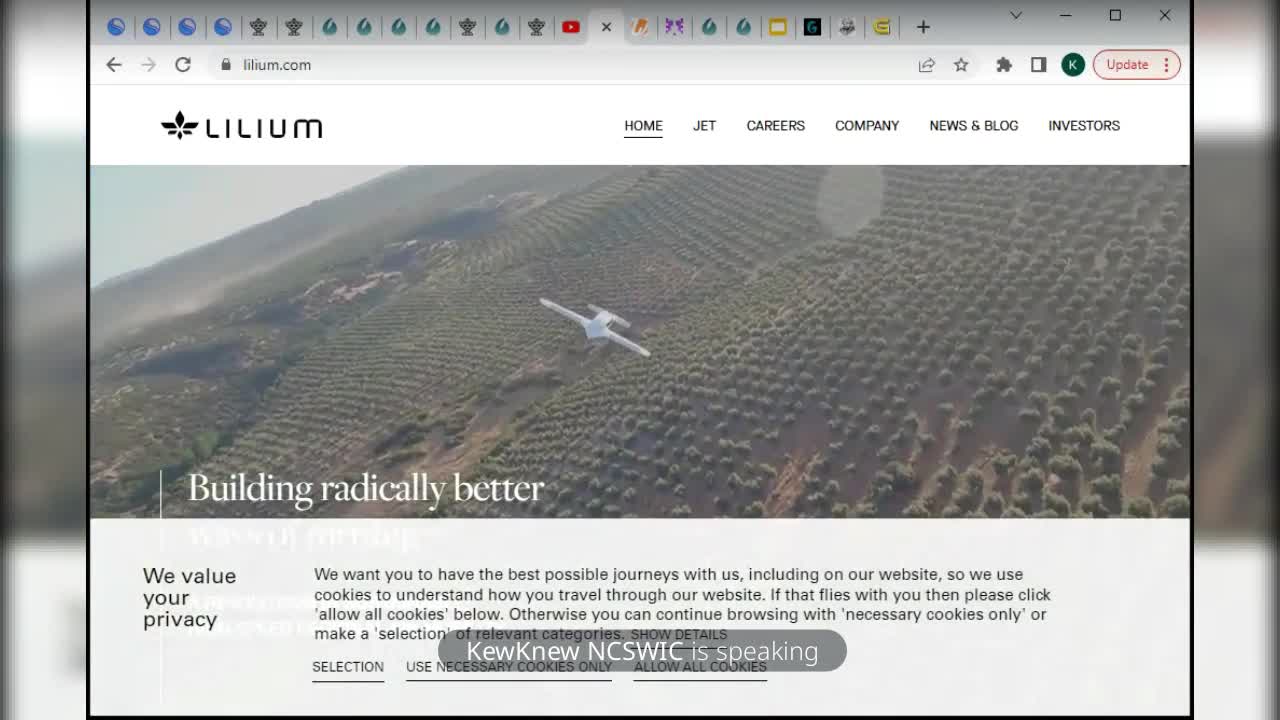The image size is (1280, 720).
Task: Maximize the browser window
Action: pyautogui.click(x=1115, y=15)
